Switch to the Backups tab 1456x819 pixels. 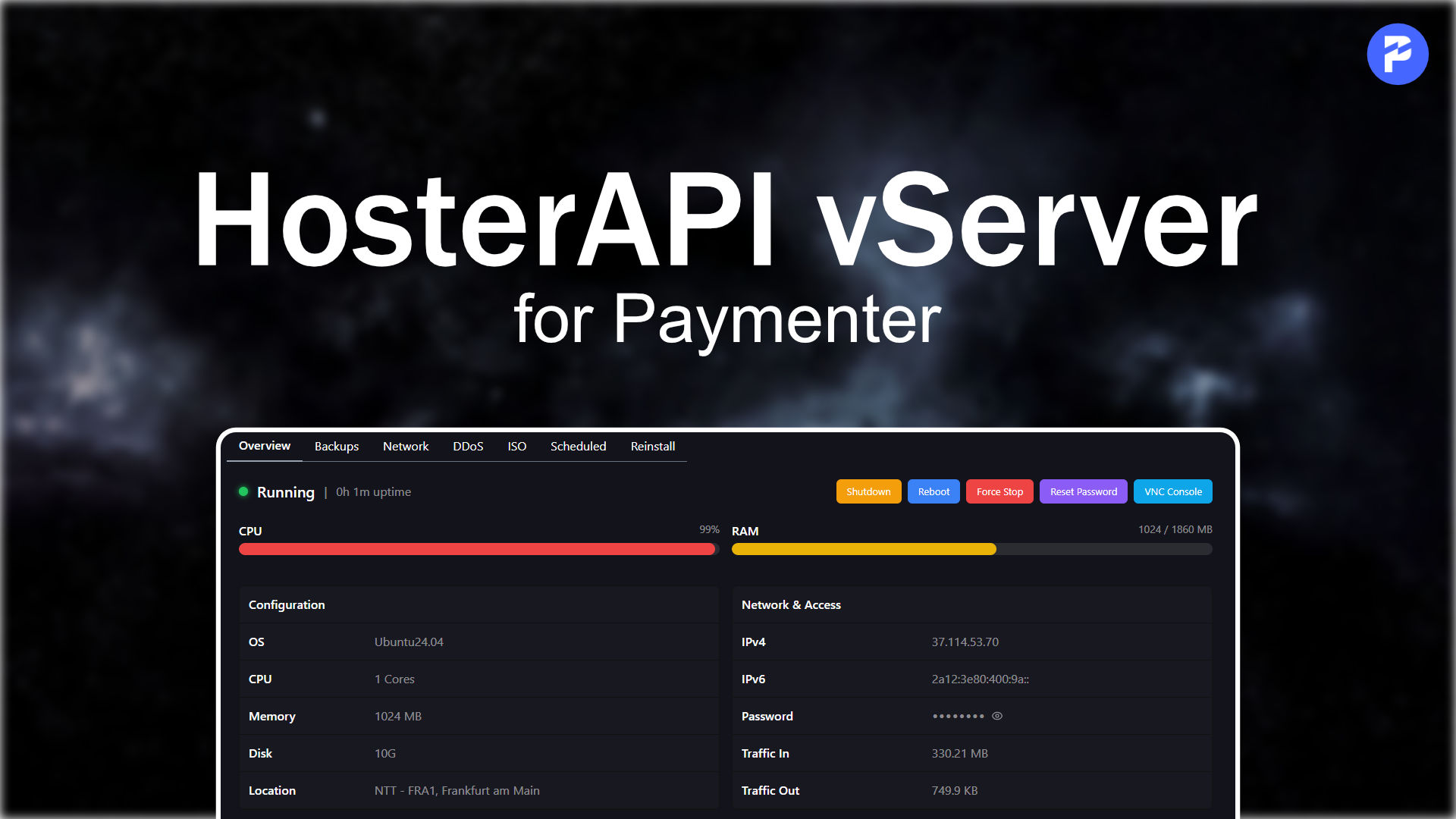point(337,446)
